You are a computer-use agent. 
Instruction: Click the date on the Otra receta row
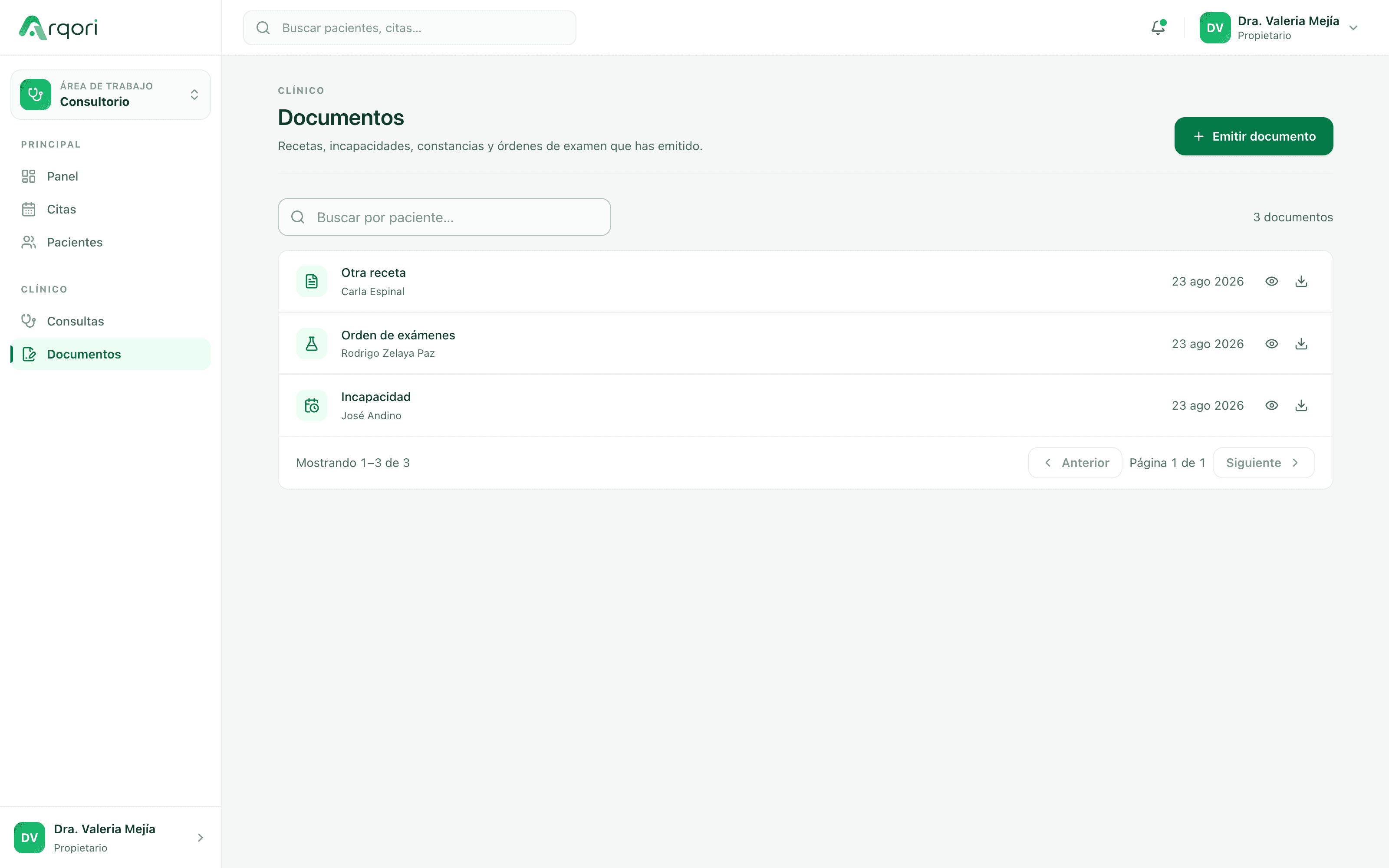pos(1208,281)
